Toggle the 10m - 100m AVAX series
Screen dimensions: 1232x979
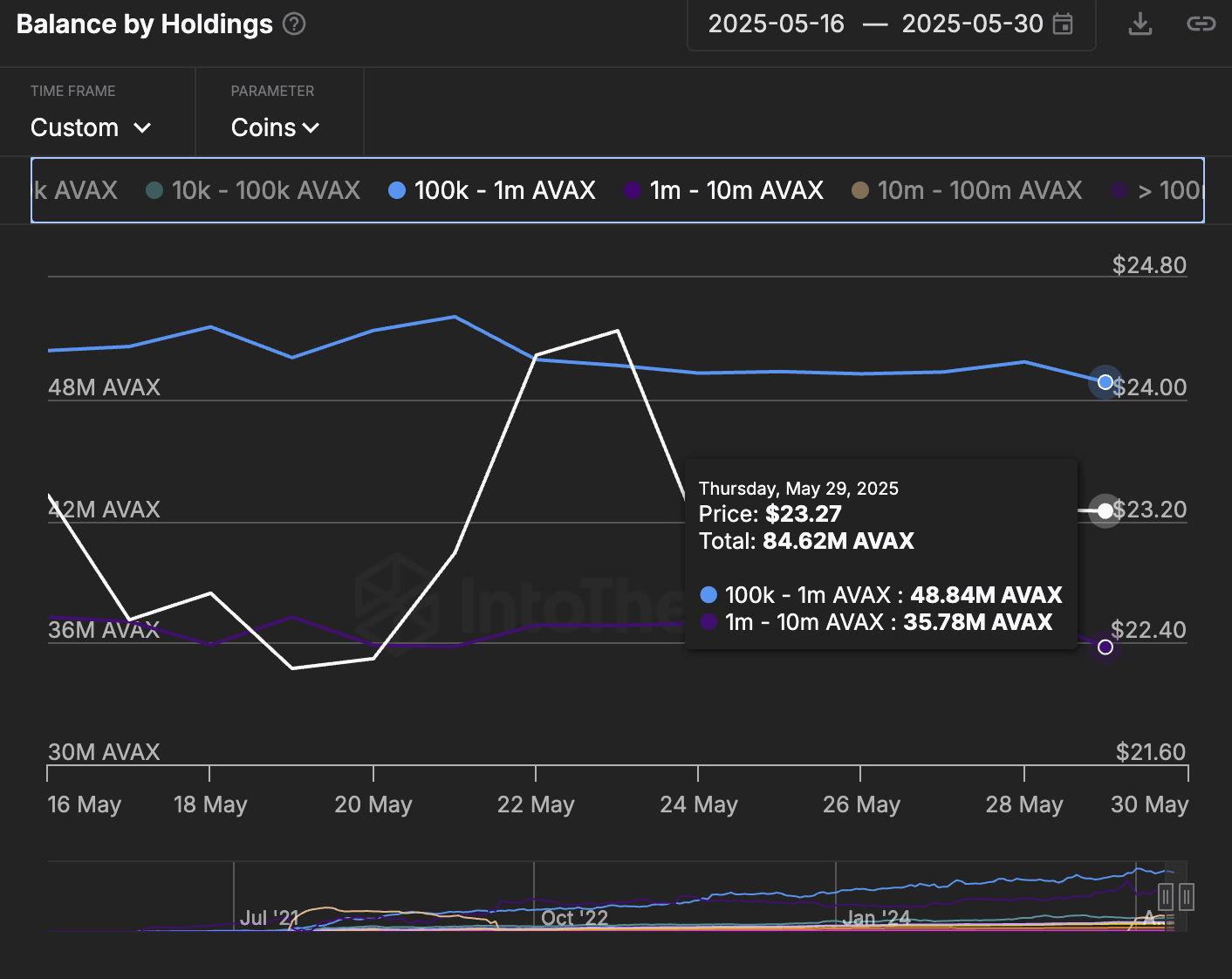[x=967, y=190]
